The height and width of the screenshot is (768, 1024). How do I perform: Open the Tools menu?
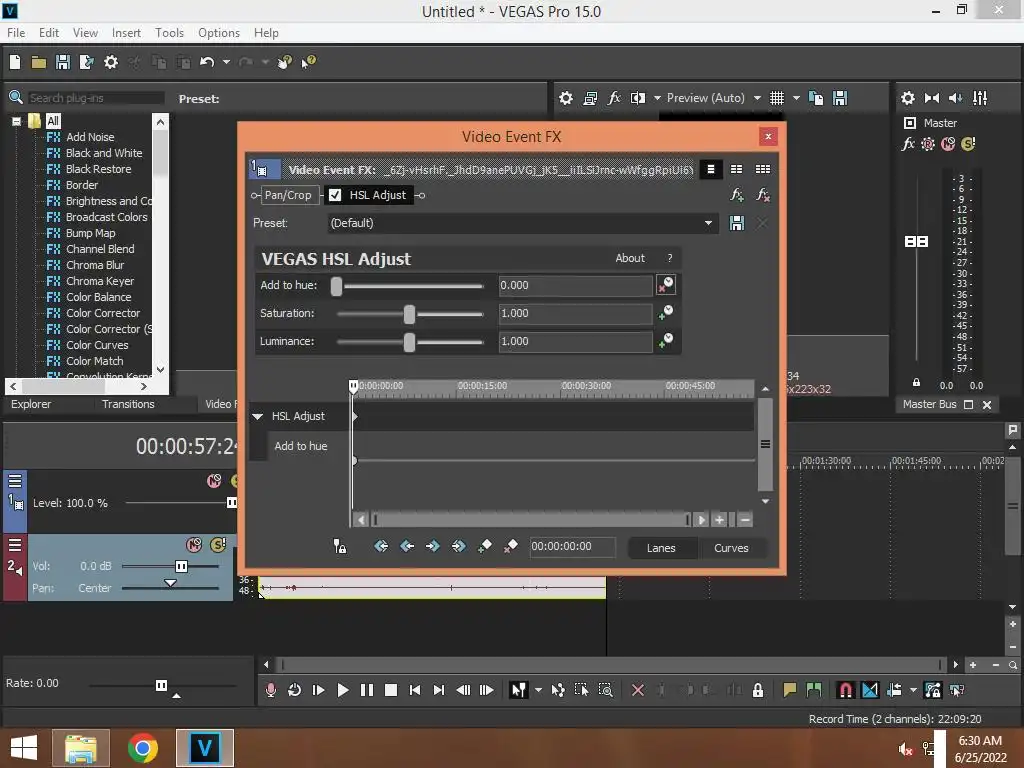(x=169, y=33)
